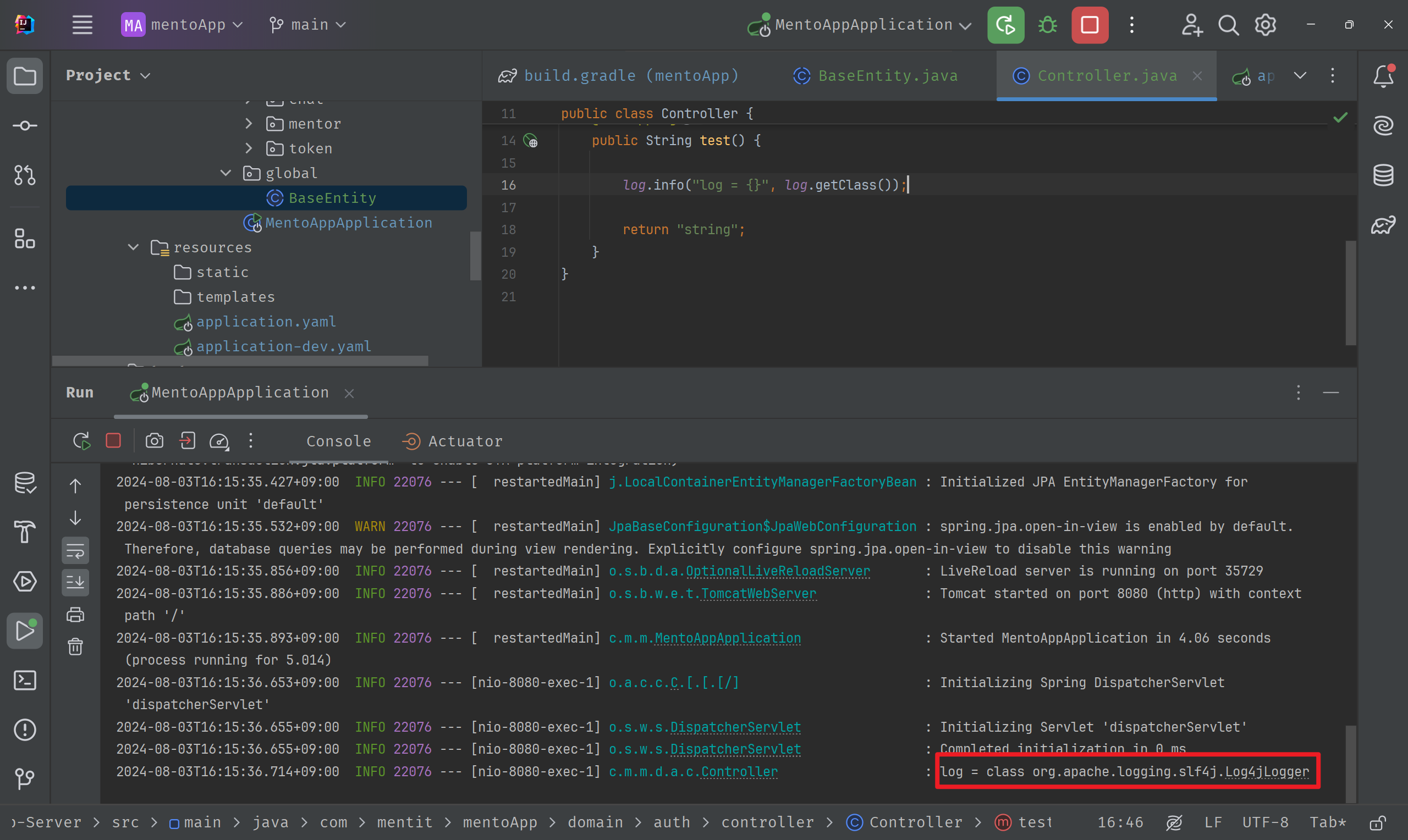Stop the running MentoAppApplication
Image resolution: width=1408 pixels, height=840 pixels.
click(1089, 25)
